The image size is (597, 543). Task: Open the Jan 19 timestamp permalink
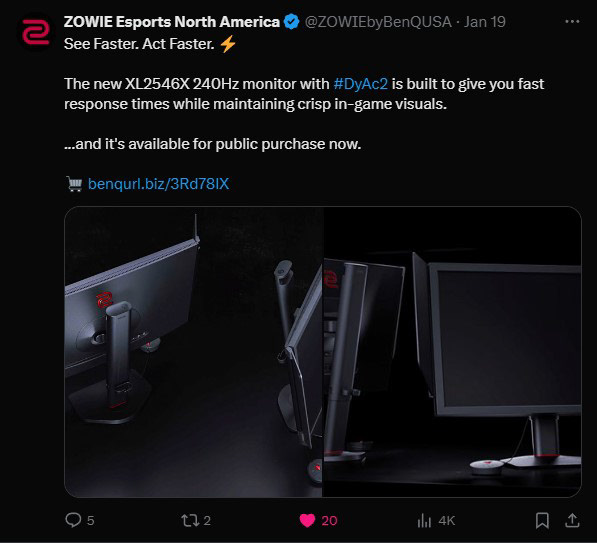click(485, 22)
